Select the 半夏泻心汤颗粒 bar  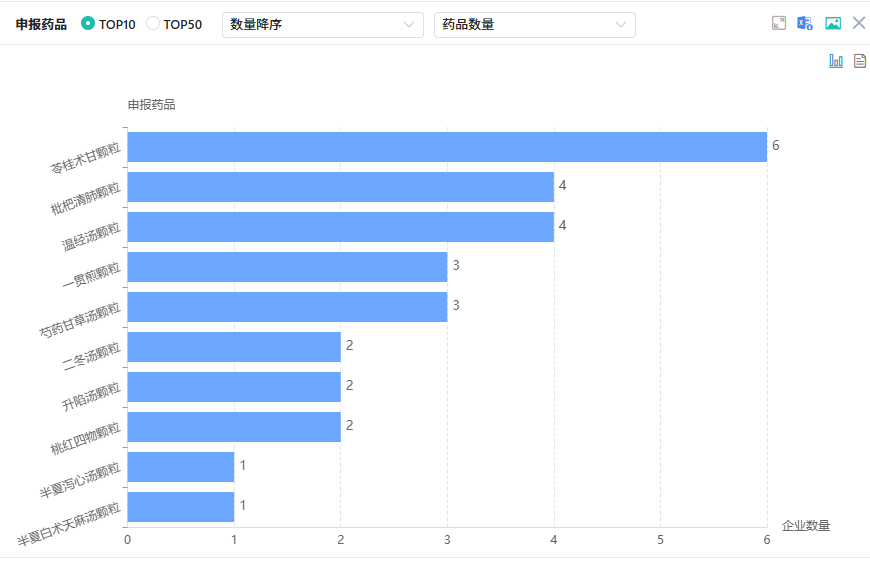[181, 467]
